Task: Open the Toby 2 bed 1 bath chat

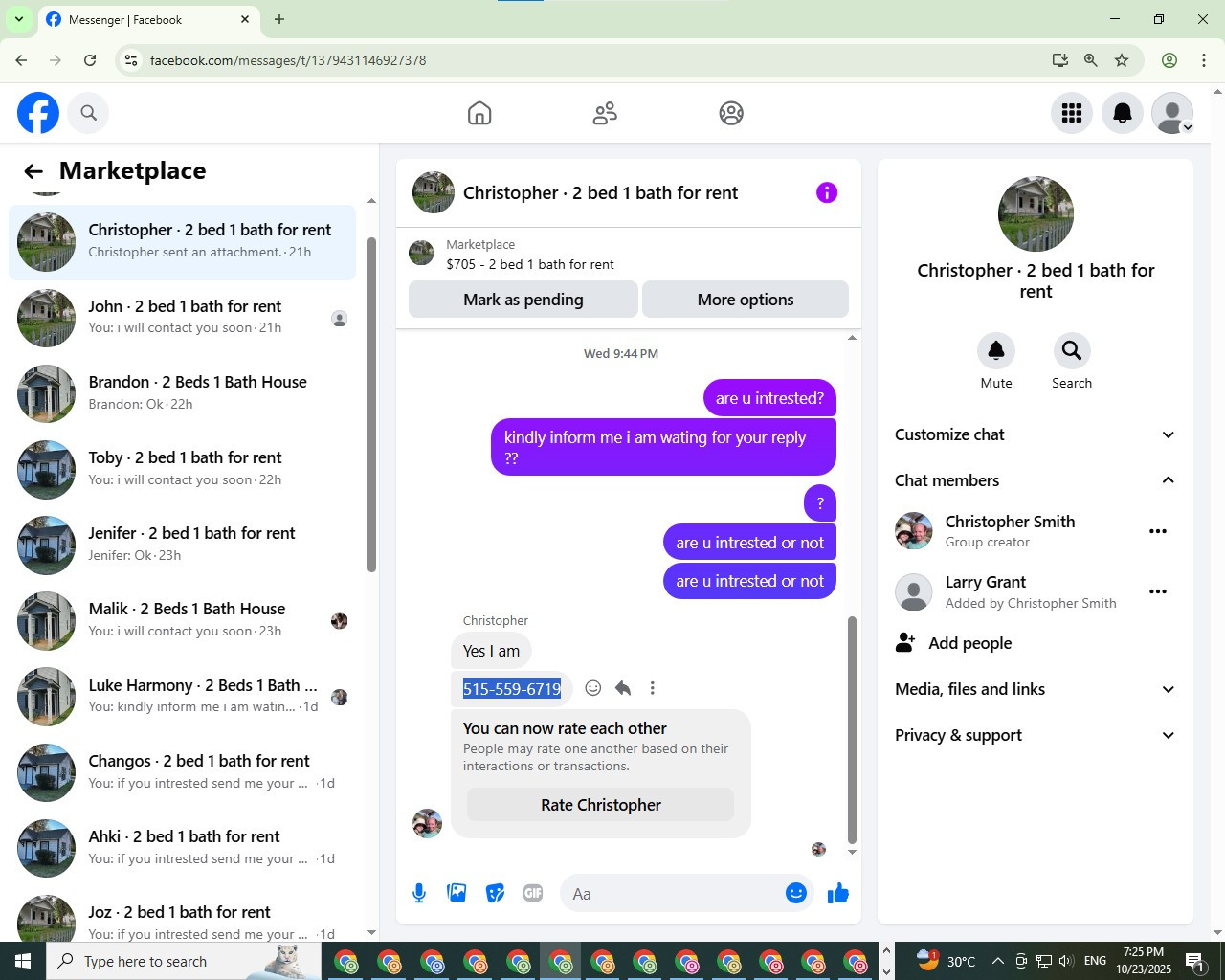Action: click(x=182, y=469)
